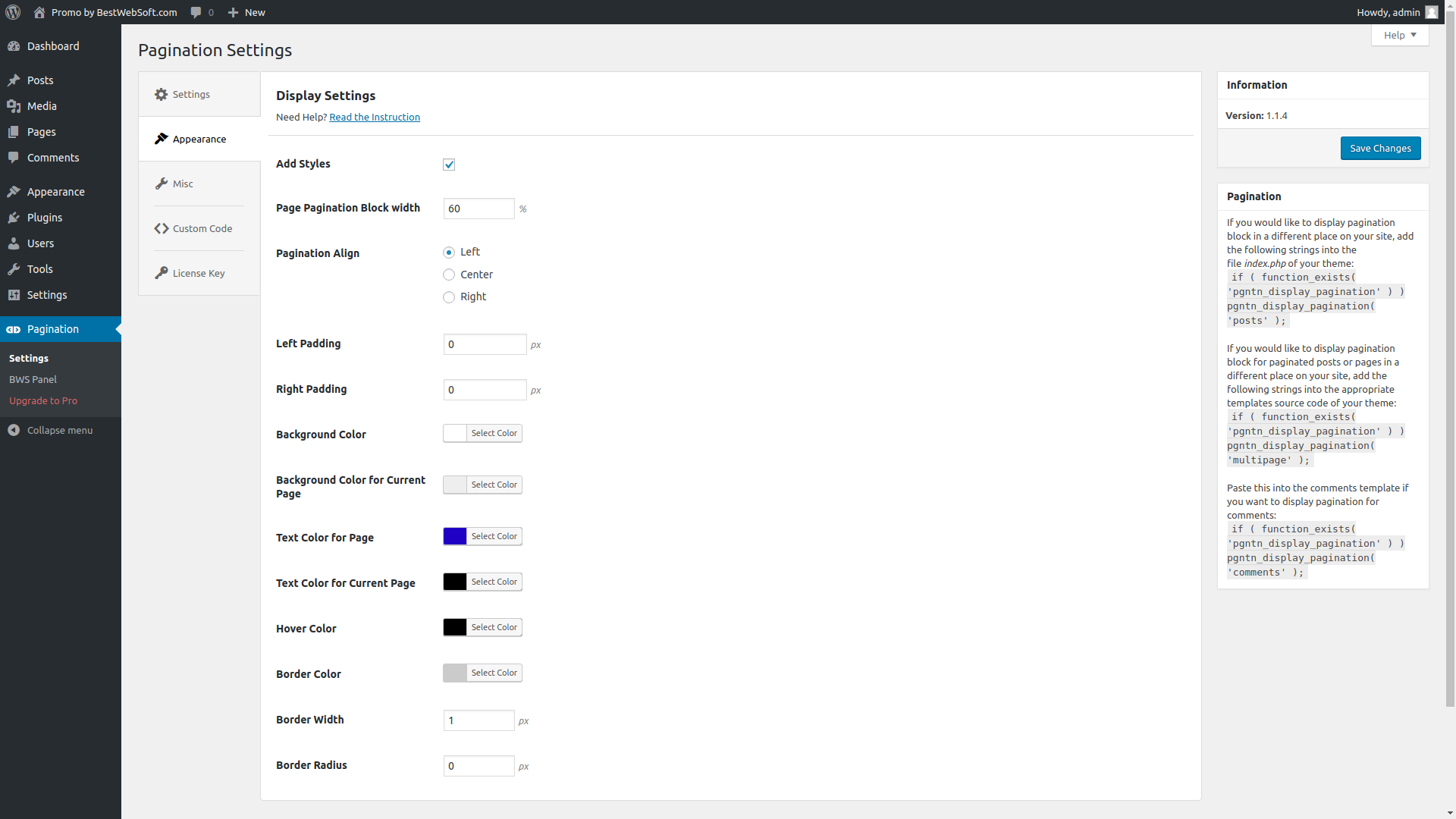This screenshot has height=819, width=1456.
Task: Click Select Color for Border Color
Action: pyautogui.click(x=494, y=673)
